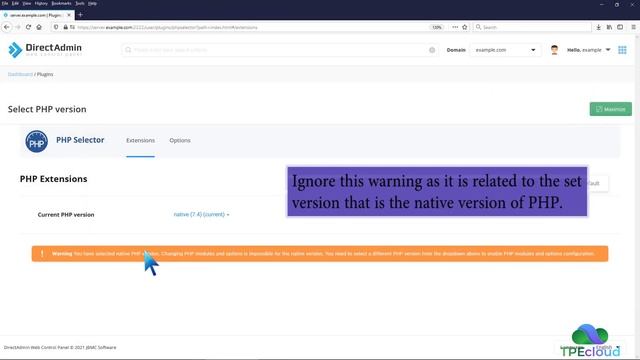Open the File menu

point(5,3)
